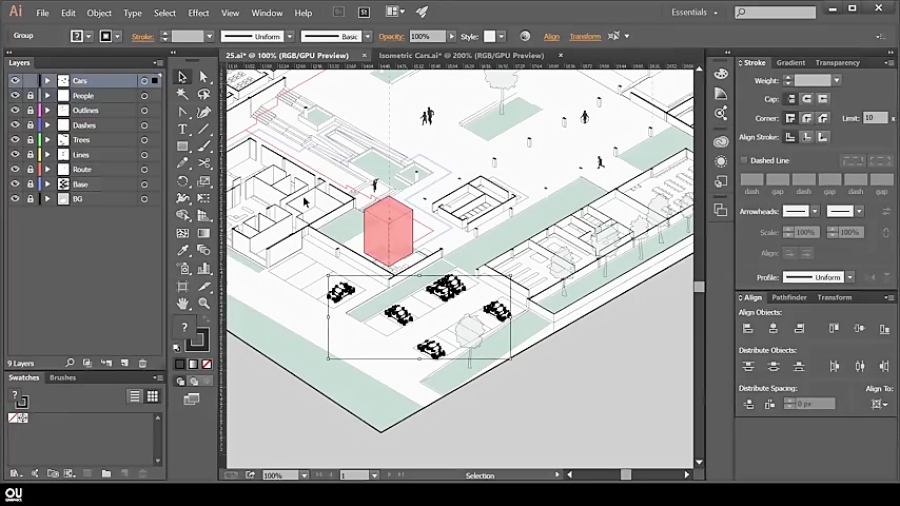Select the Direct Selection tool
Screen dimensions: 900x506
(204, 77)
